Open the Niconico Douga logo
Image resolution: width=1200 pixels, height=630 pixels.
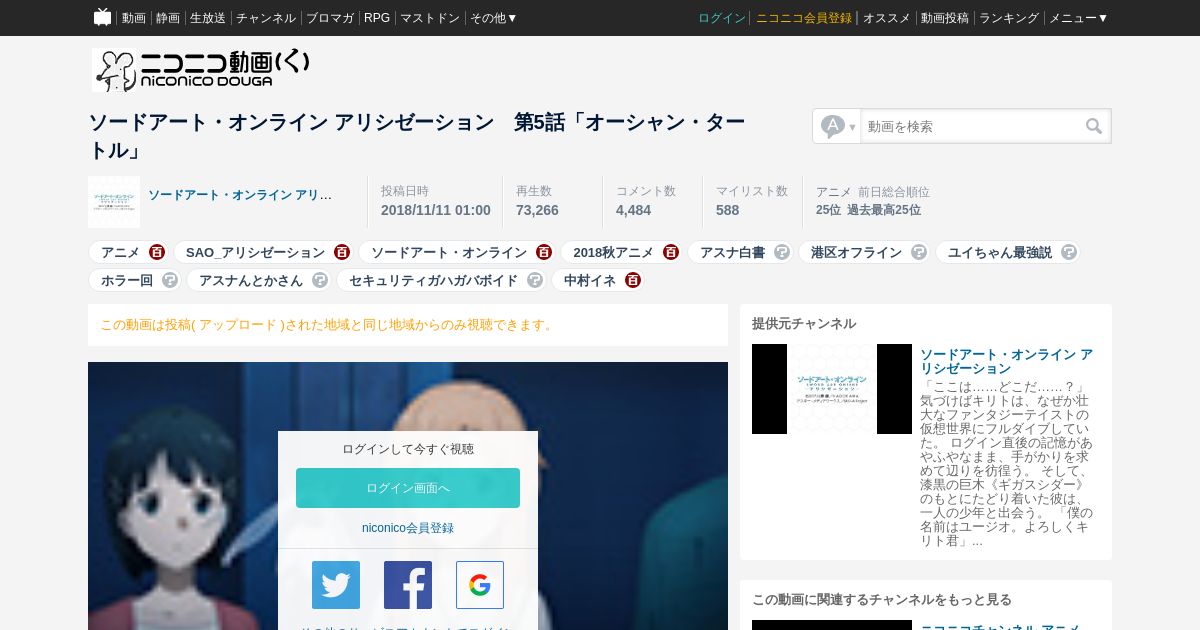point(202,70)
